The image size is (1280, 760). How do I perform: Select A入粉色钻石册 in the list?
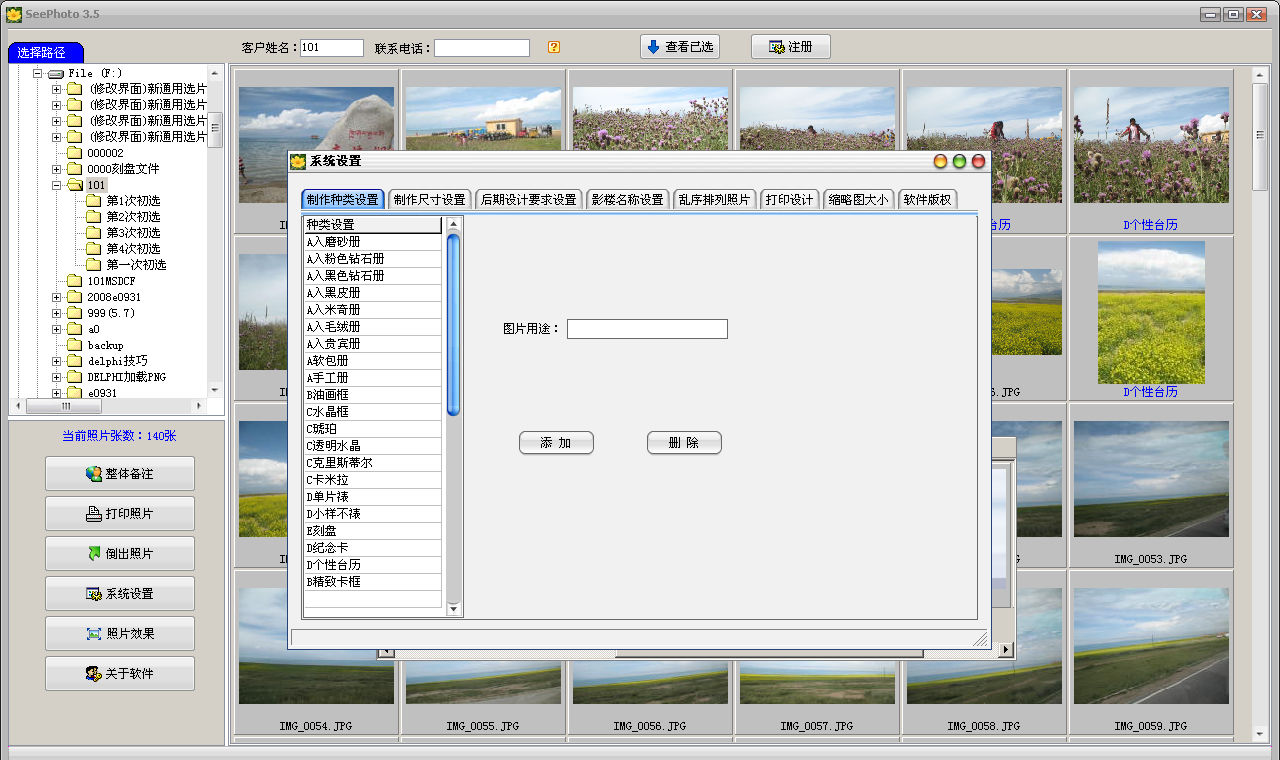373,259
